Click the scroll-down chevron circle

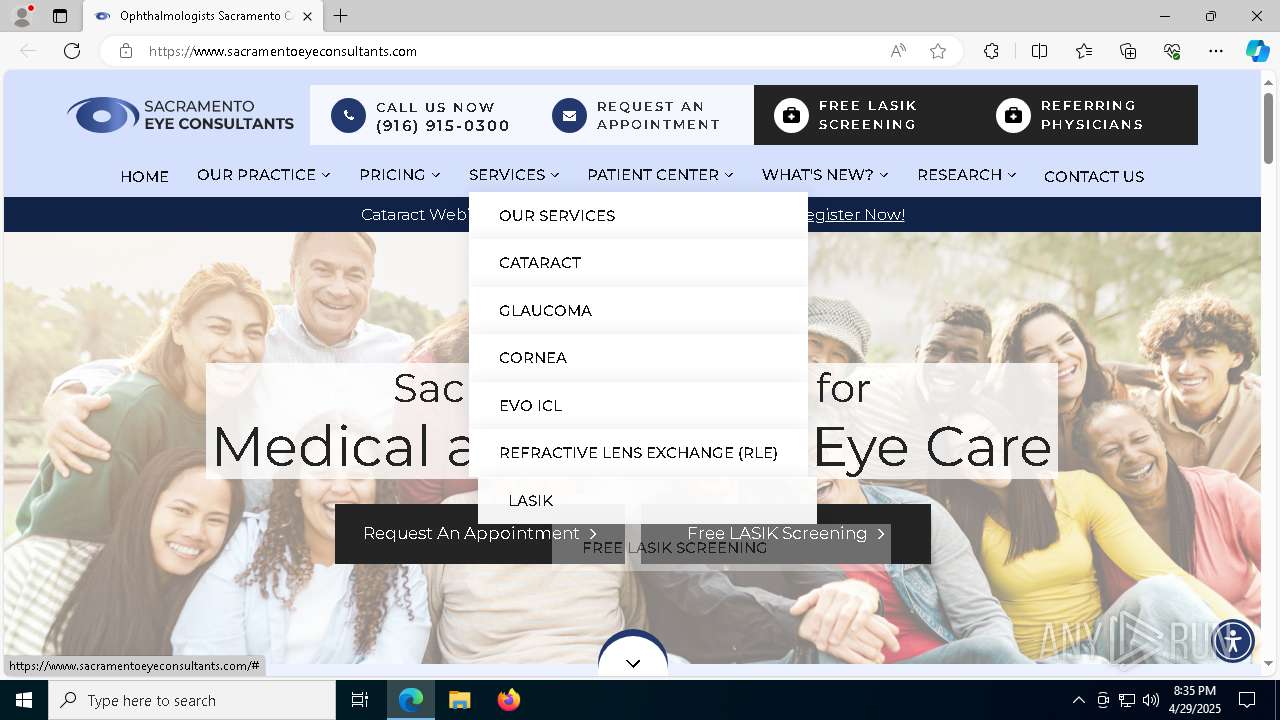pyautogui.click(x=633, y=660)
